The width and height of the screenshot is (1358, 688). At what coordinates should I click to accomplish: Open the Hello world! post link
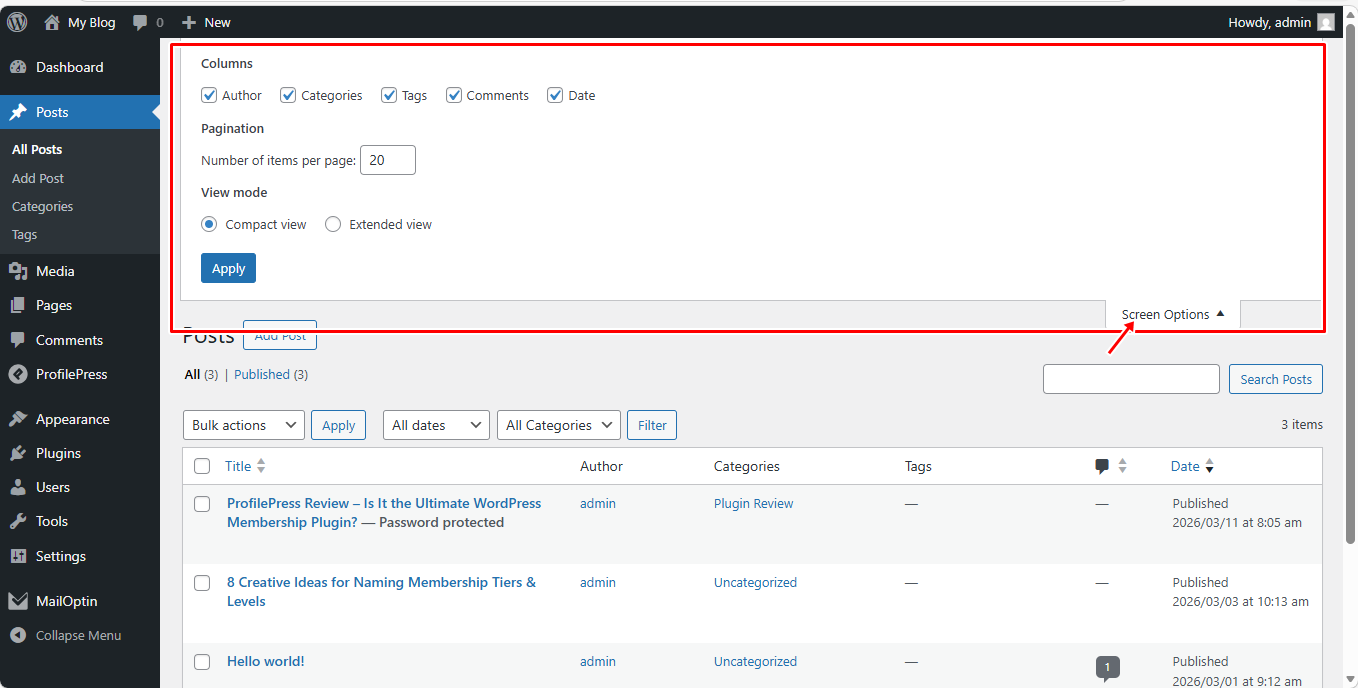coord(265,661)
